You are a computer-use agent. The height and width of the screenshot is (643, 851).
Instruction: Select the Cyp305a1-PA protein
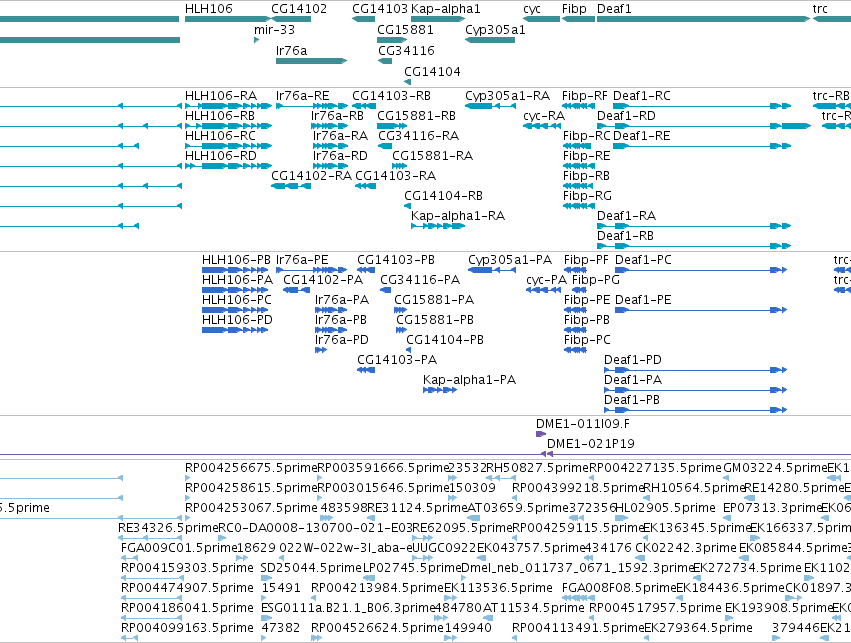(492, 270)
